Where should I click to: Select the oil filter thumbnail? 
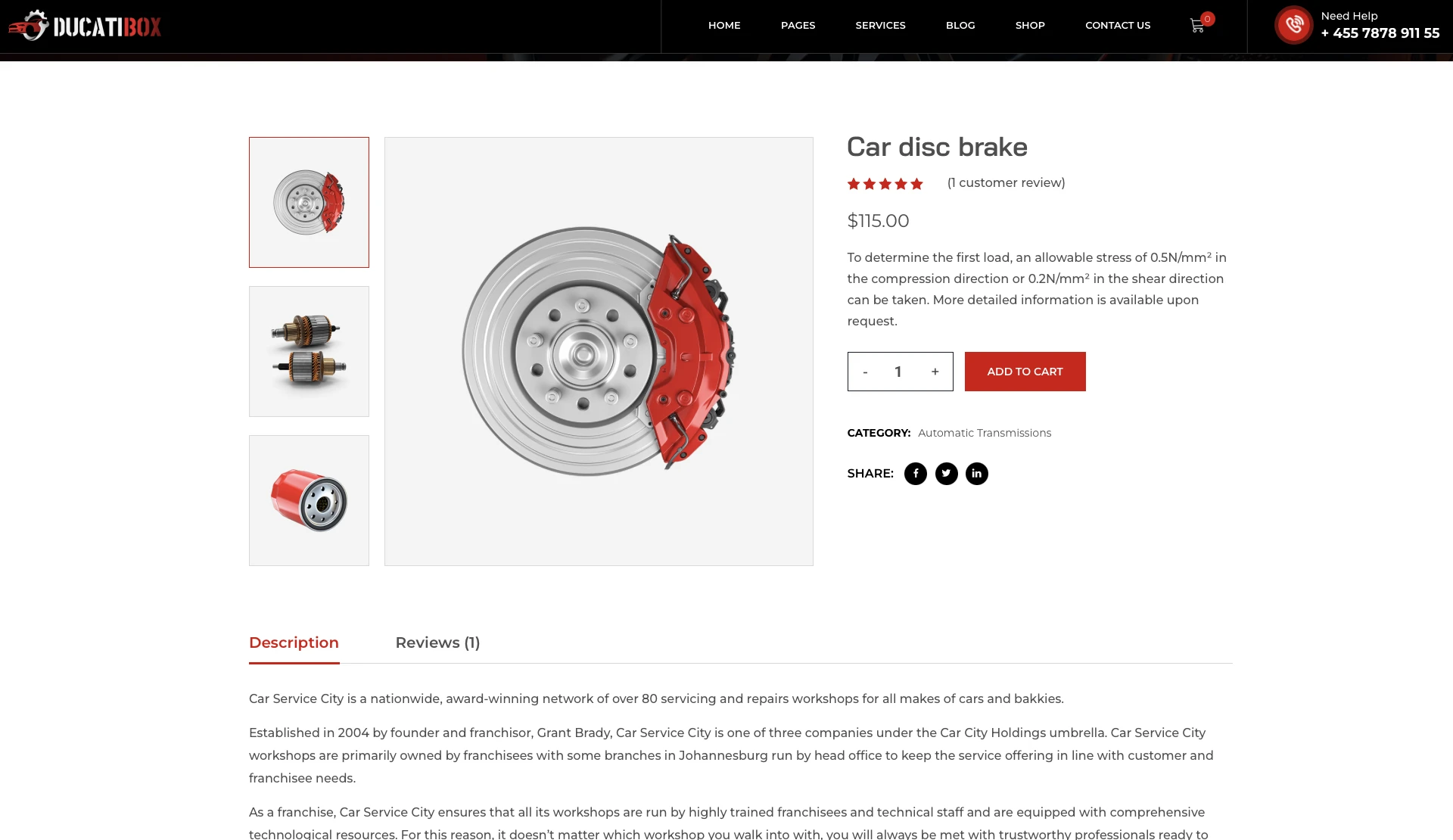310,500
